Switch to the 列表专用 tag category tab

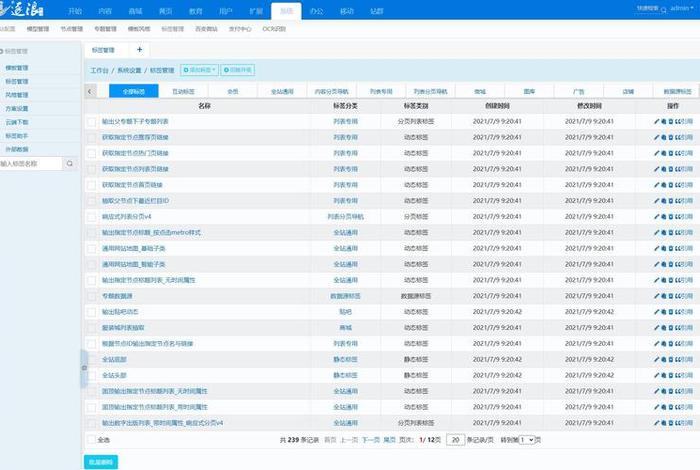381,92
